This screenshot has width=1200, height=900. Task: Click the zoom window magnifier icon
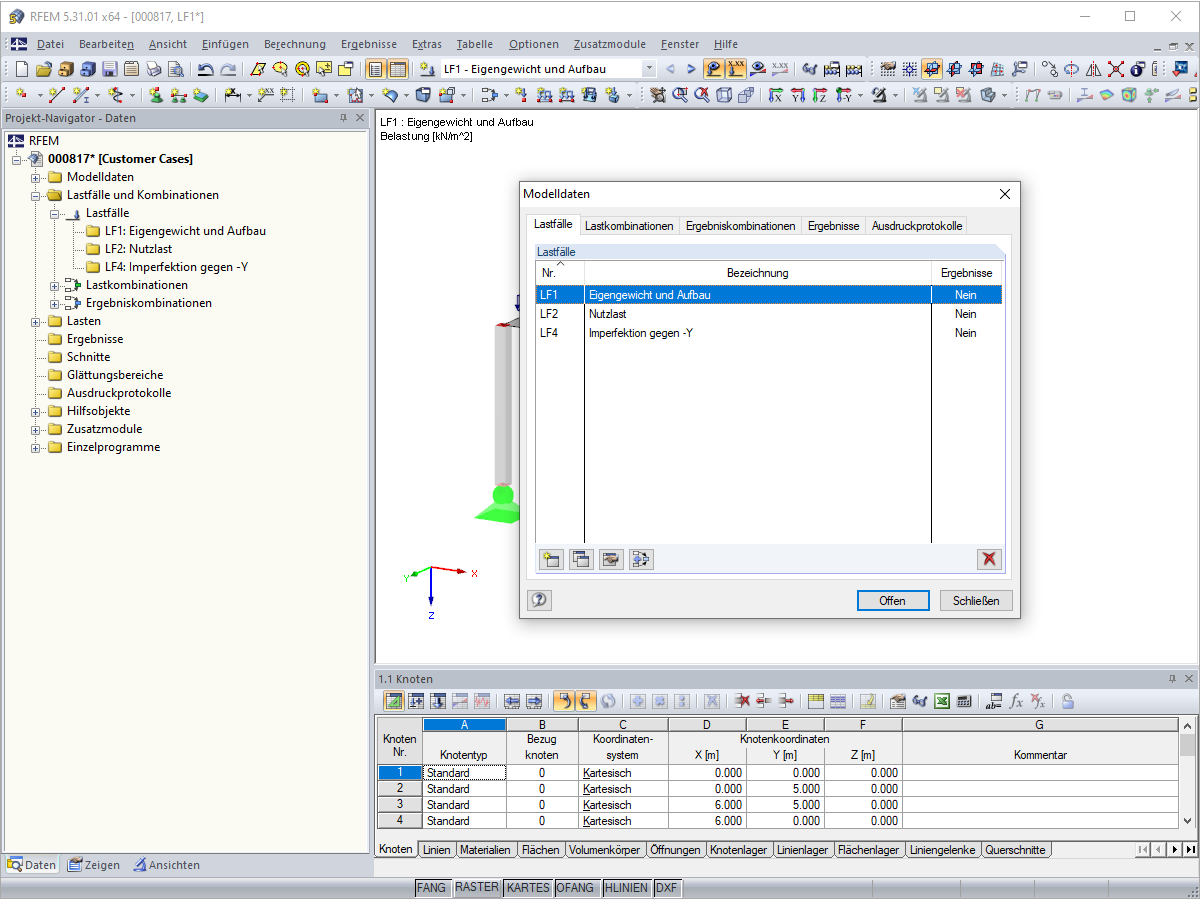coord(680,95)
